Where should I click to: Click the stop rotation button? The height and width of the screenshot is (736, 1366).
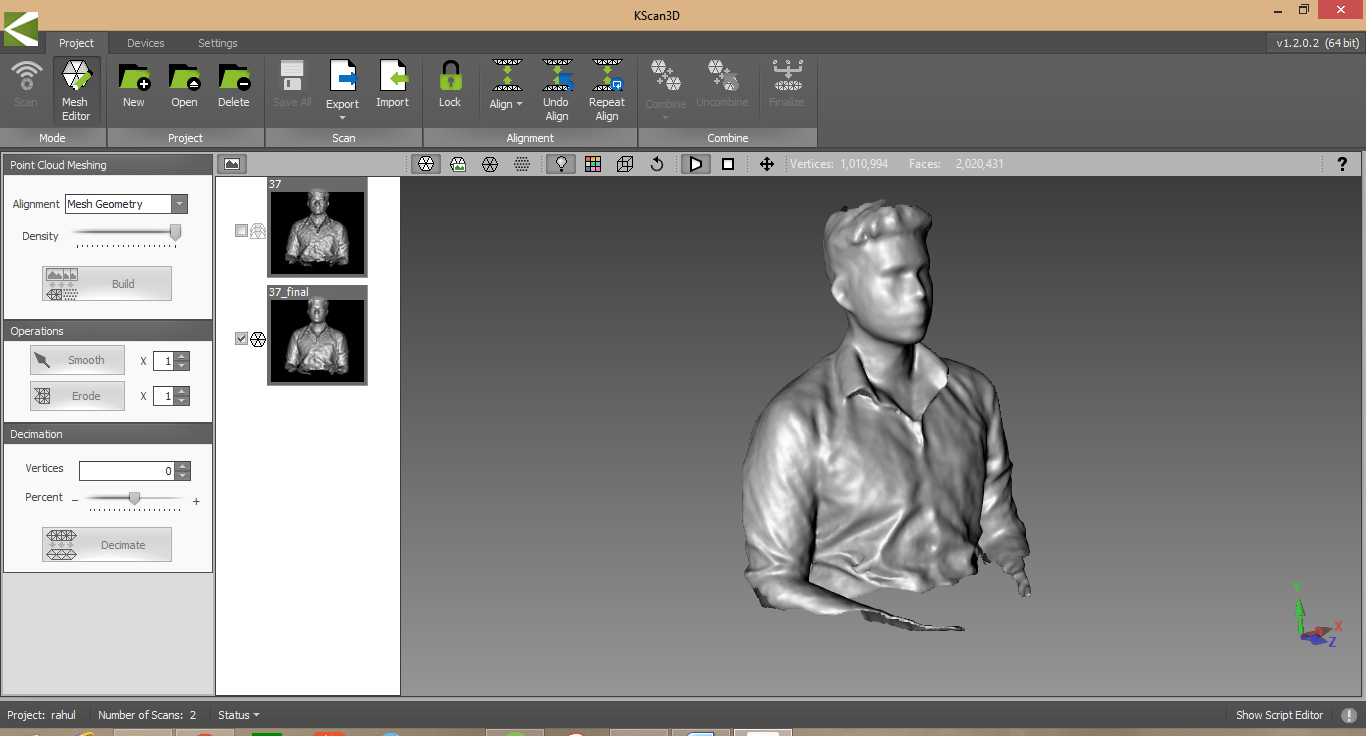click(x=728, y=164)
